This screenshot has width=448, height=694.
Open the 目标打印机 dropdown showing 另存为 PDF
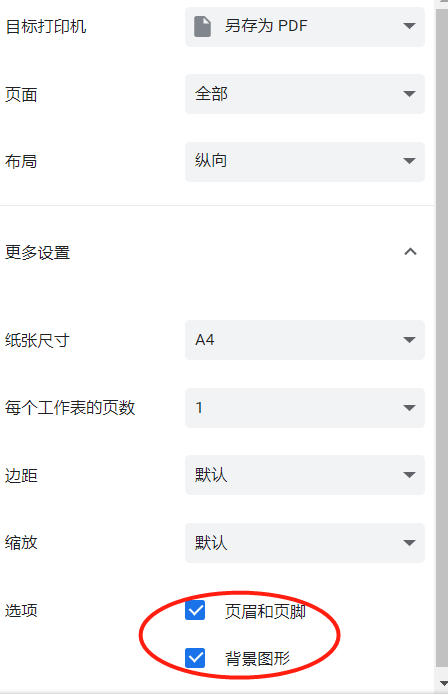[x=305, y=27]
